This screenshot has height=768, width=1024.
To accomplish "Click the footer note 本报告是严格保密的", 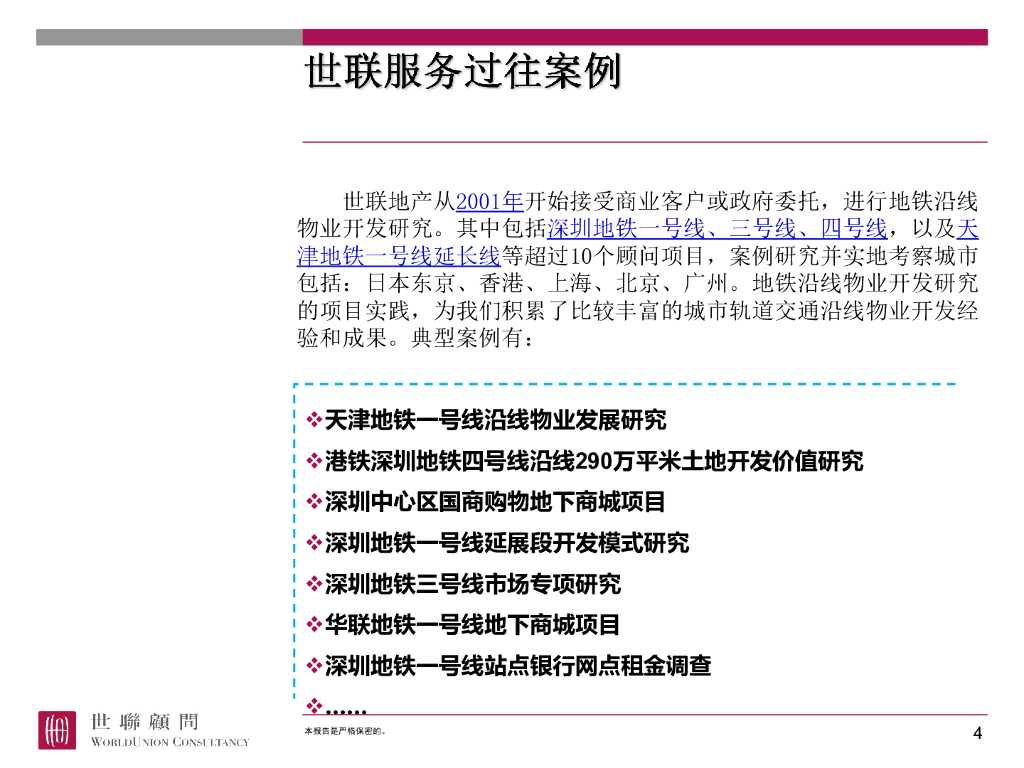I will 345,731.
